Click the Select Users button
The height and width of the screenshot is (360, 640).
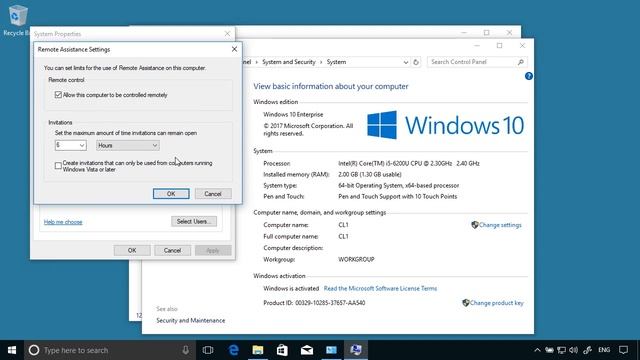click(x=194, y=221)
